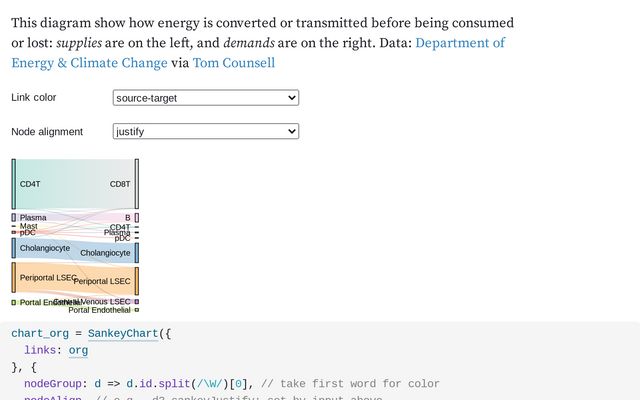Screen dimensions: 640x400
Task: Select the right Cholangiocyte node bar
Action: click(x=137, y=252)
